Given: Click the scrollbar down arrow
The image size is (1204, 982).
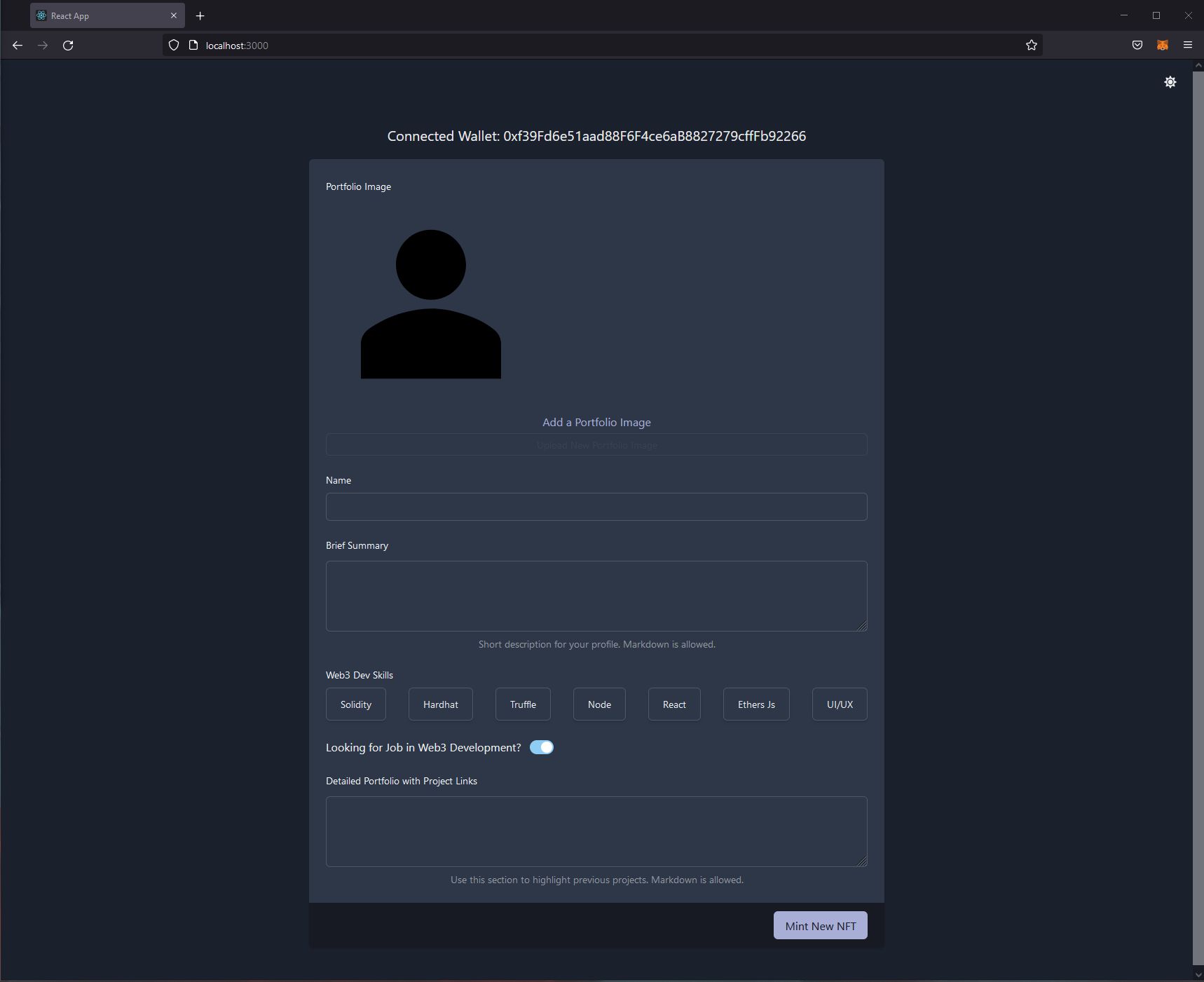Looking at the screenshot, I should pyautogui.click(x=1197, y=974).
